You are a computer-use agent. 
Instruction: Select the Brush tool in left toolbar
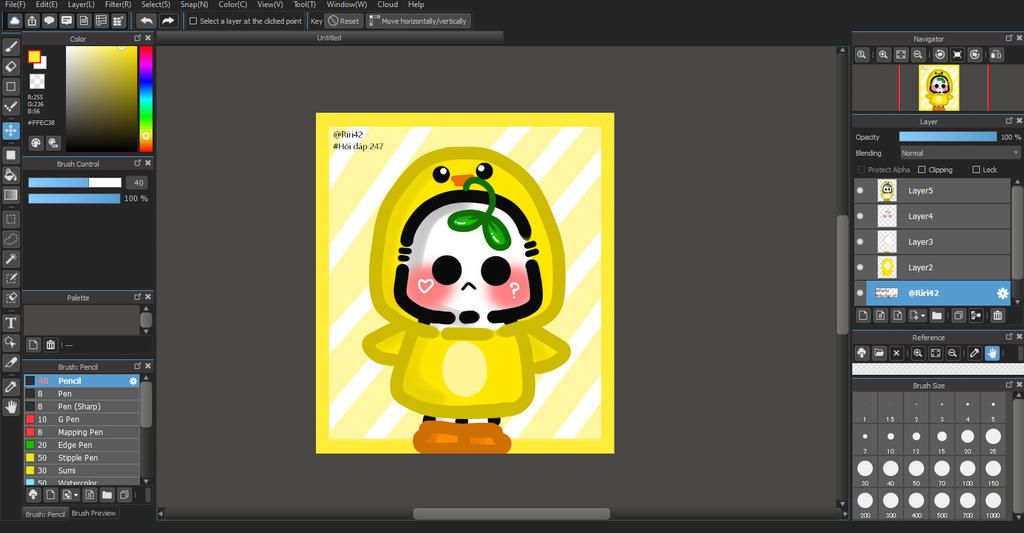[x=11, y=47]
